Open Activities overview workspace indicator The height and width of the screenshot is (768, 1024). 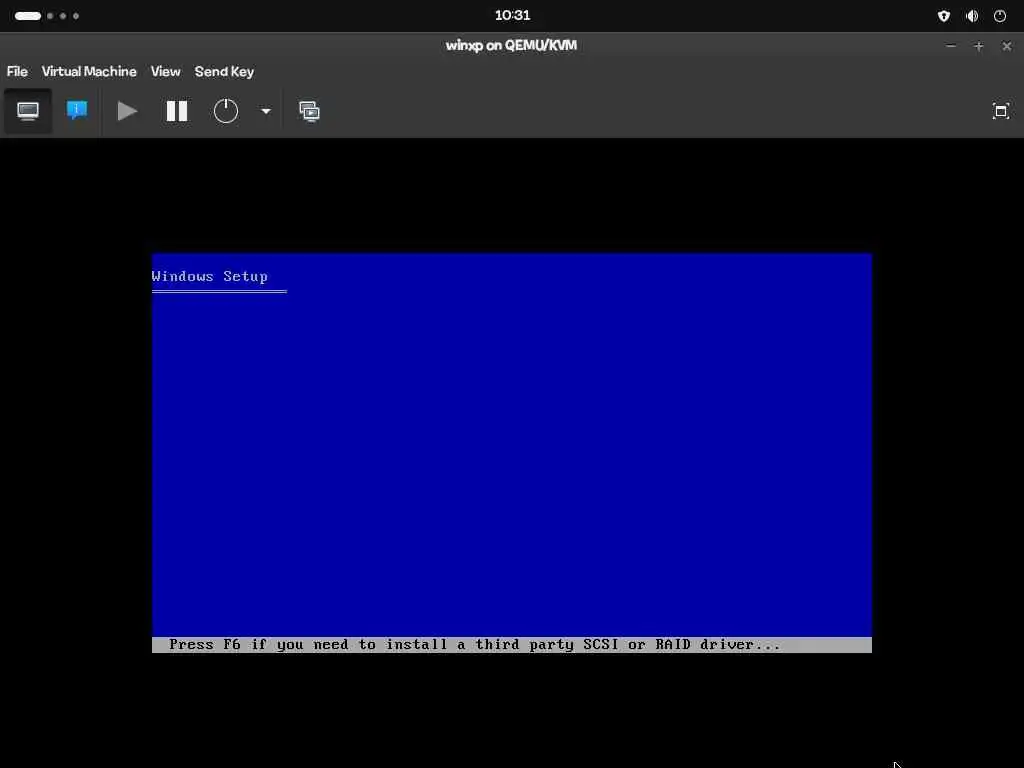click(x=46, y=16)
